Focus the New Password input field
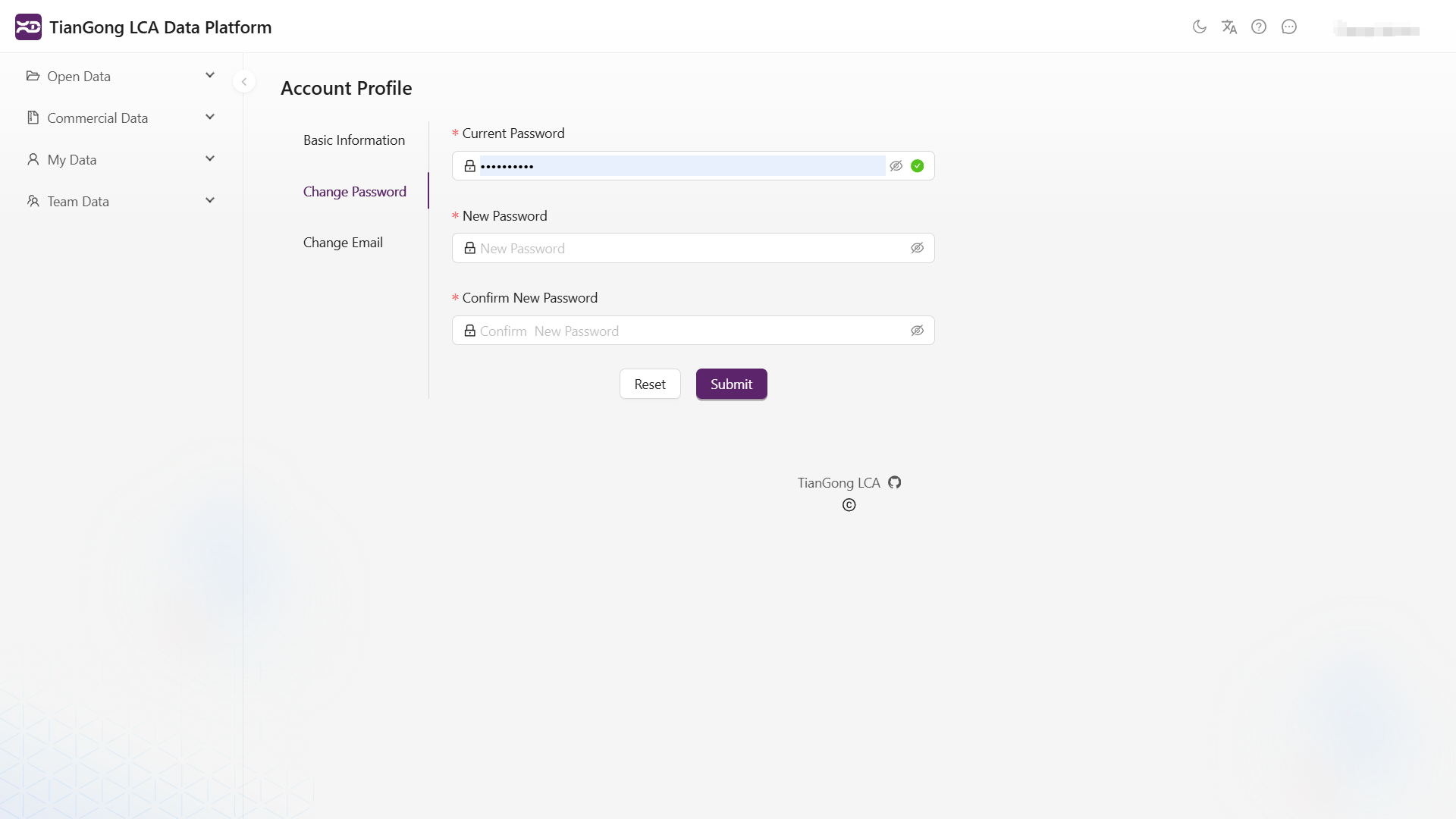1456x819 pixels. point(682,249)
